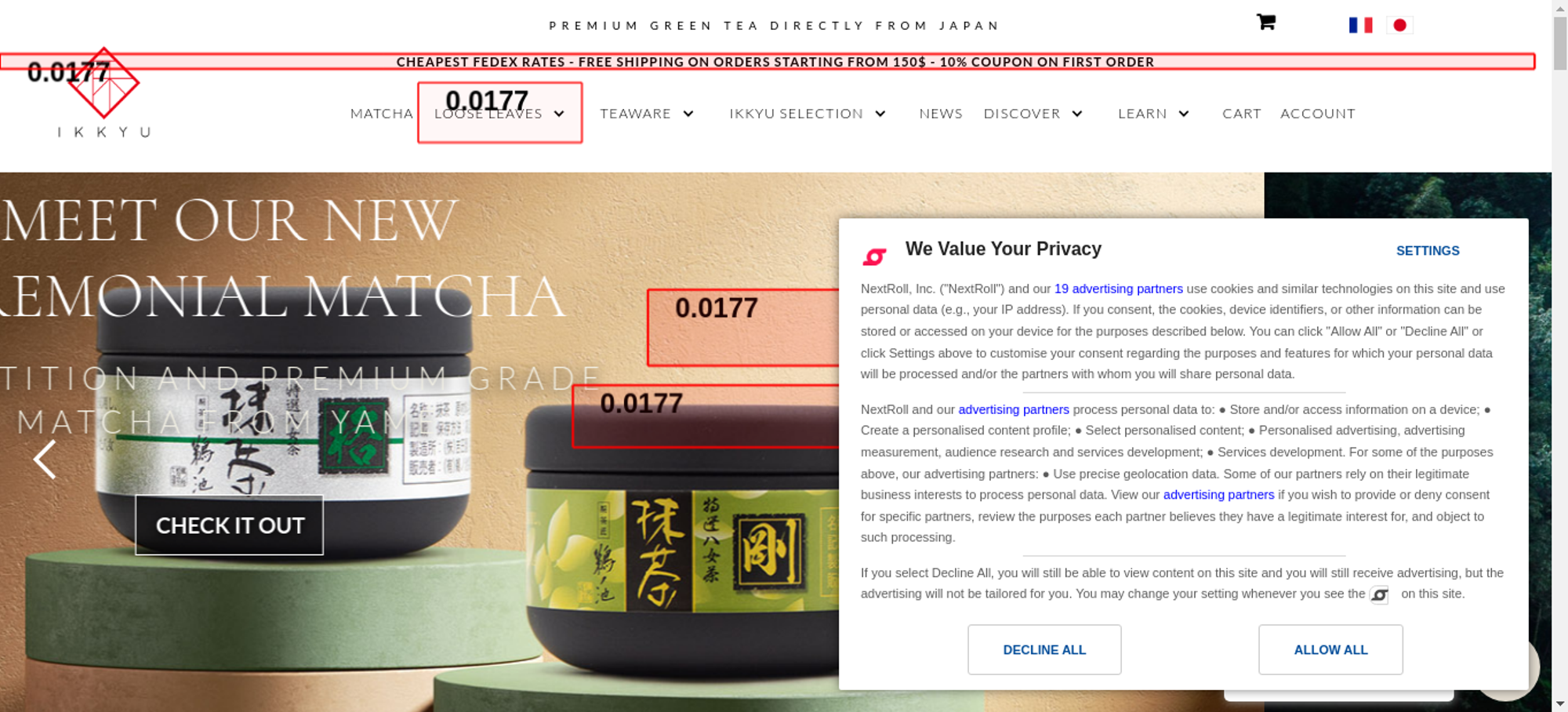This screenshot has width=1568, height=712.
Task: Switch to Japanese language flag
Action: tap(1399, 25)
